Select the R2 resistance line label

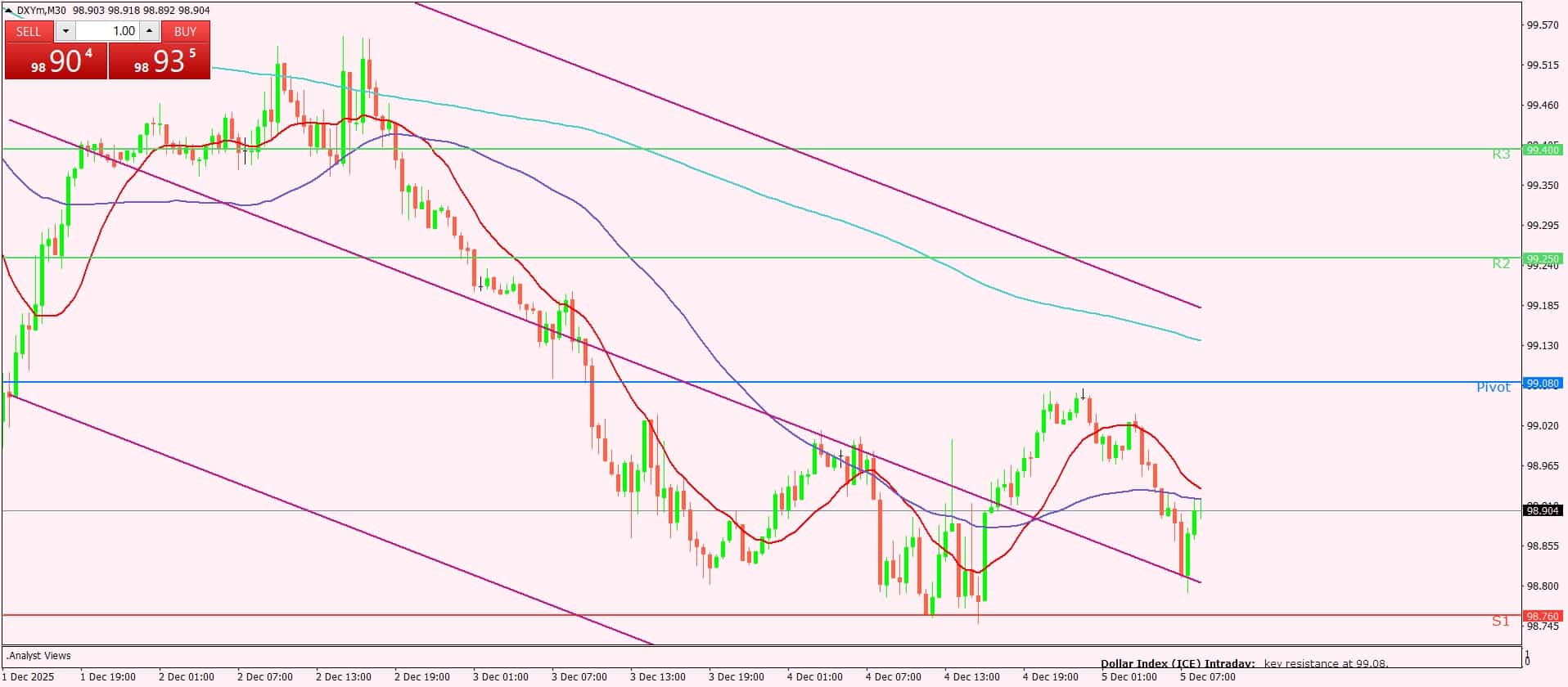click(1501, 263)
